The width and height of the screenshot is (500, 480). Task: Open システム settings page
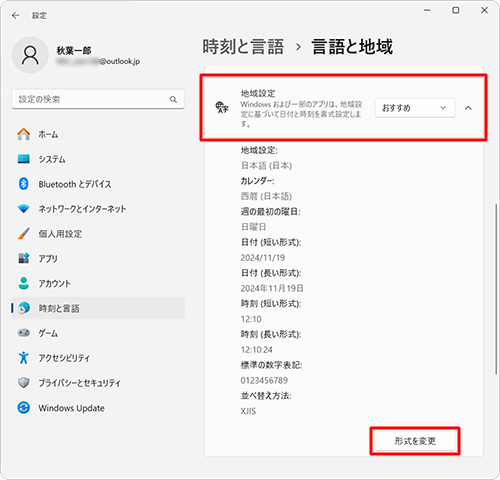pyautogui.click(x=98, y=159)
